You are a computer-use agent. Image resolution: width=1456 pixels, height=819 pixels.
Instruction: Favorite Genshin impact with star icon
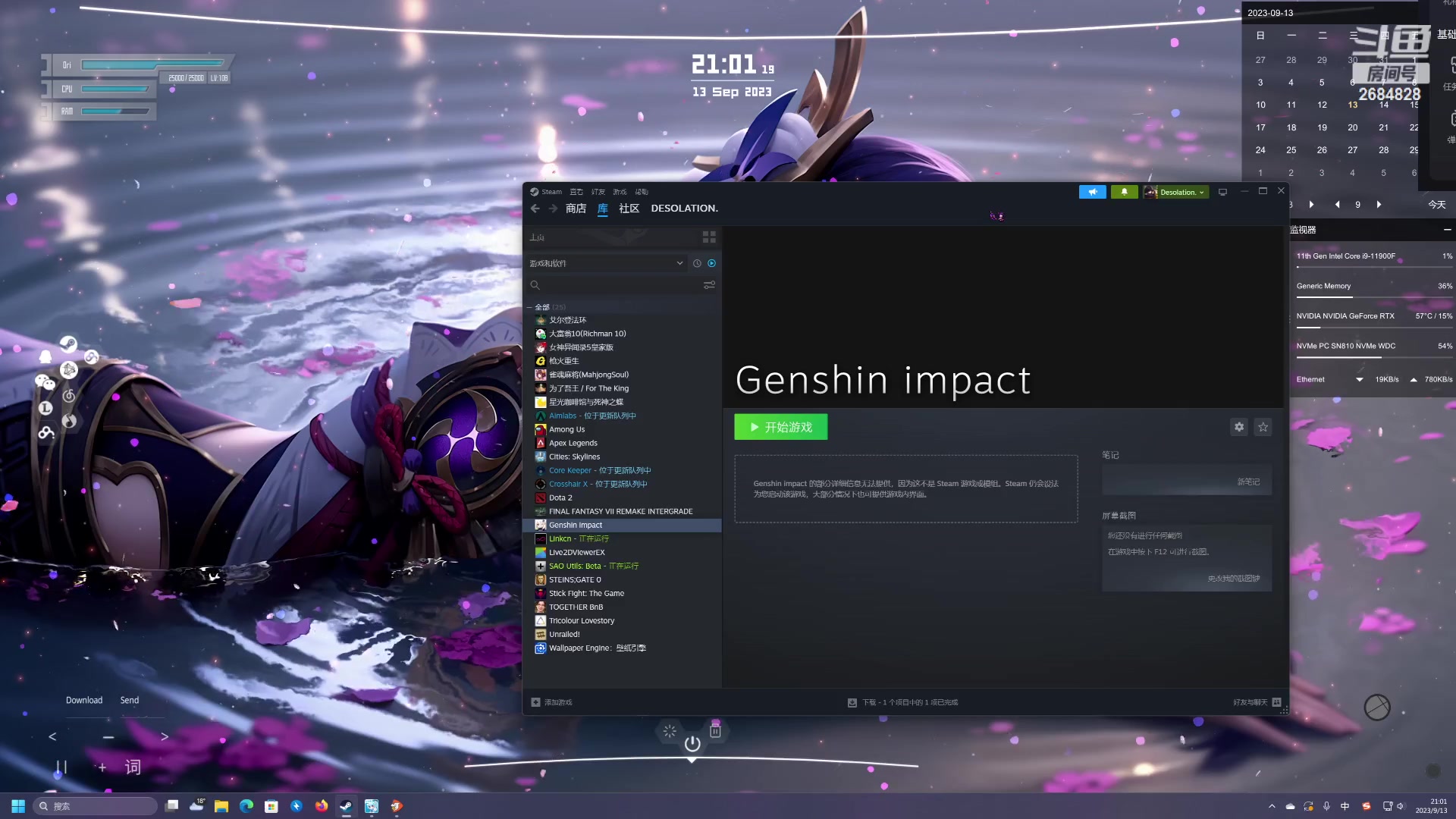(x=1263, y=427)
